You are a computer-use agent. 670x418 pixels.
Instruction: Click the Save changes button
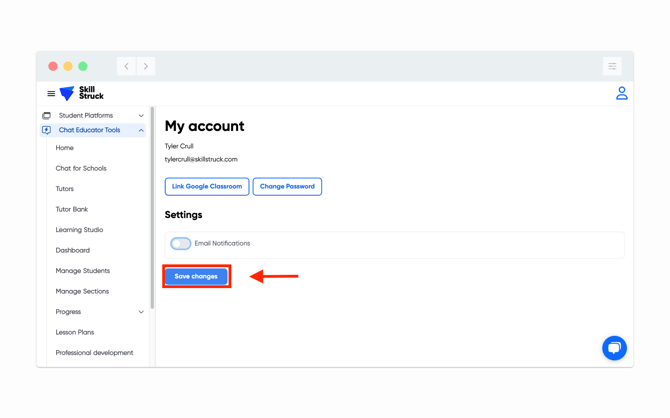click(196, 276)
